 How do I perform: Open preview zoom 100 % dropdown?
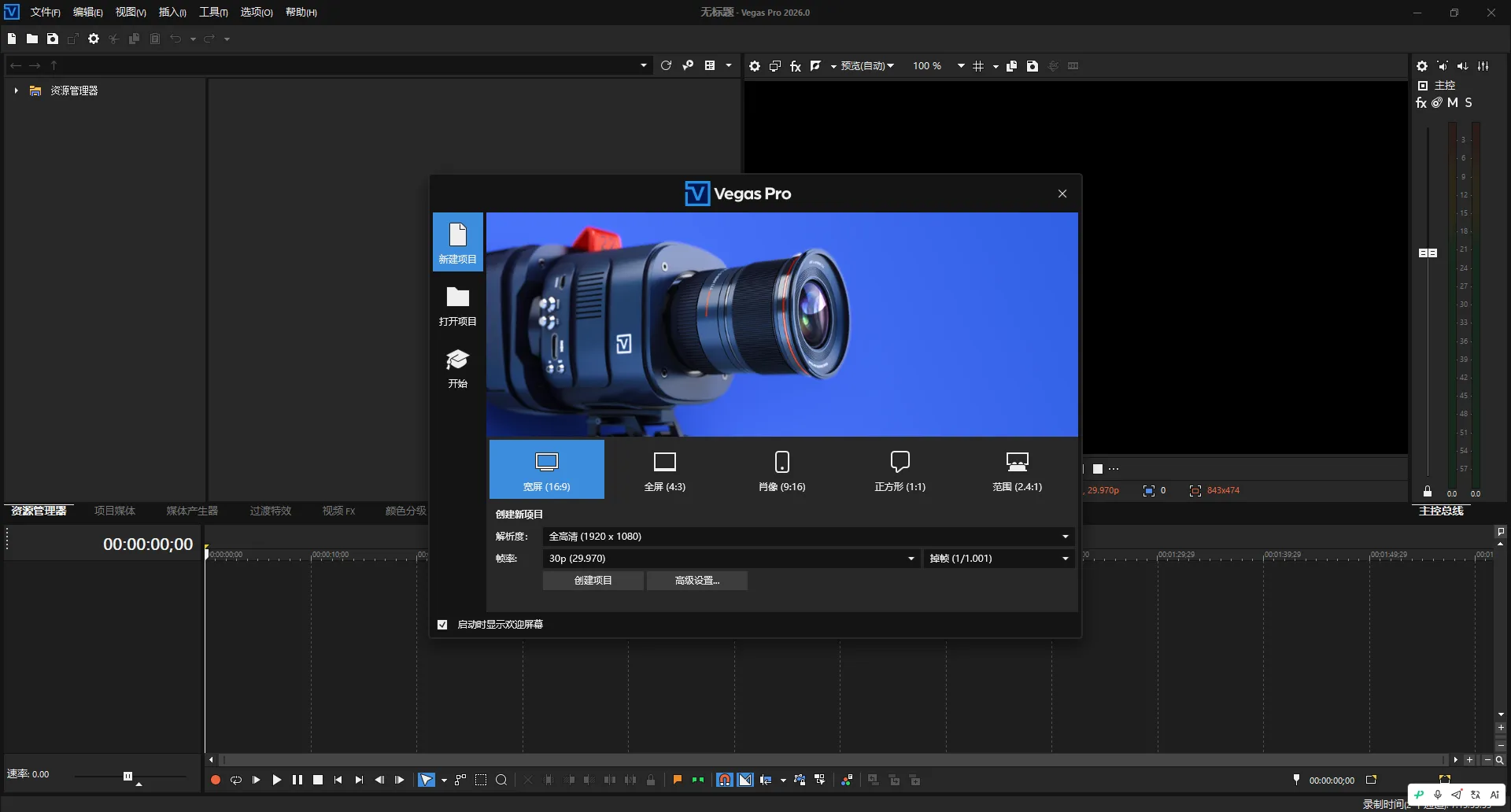(x=961, y=66)
